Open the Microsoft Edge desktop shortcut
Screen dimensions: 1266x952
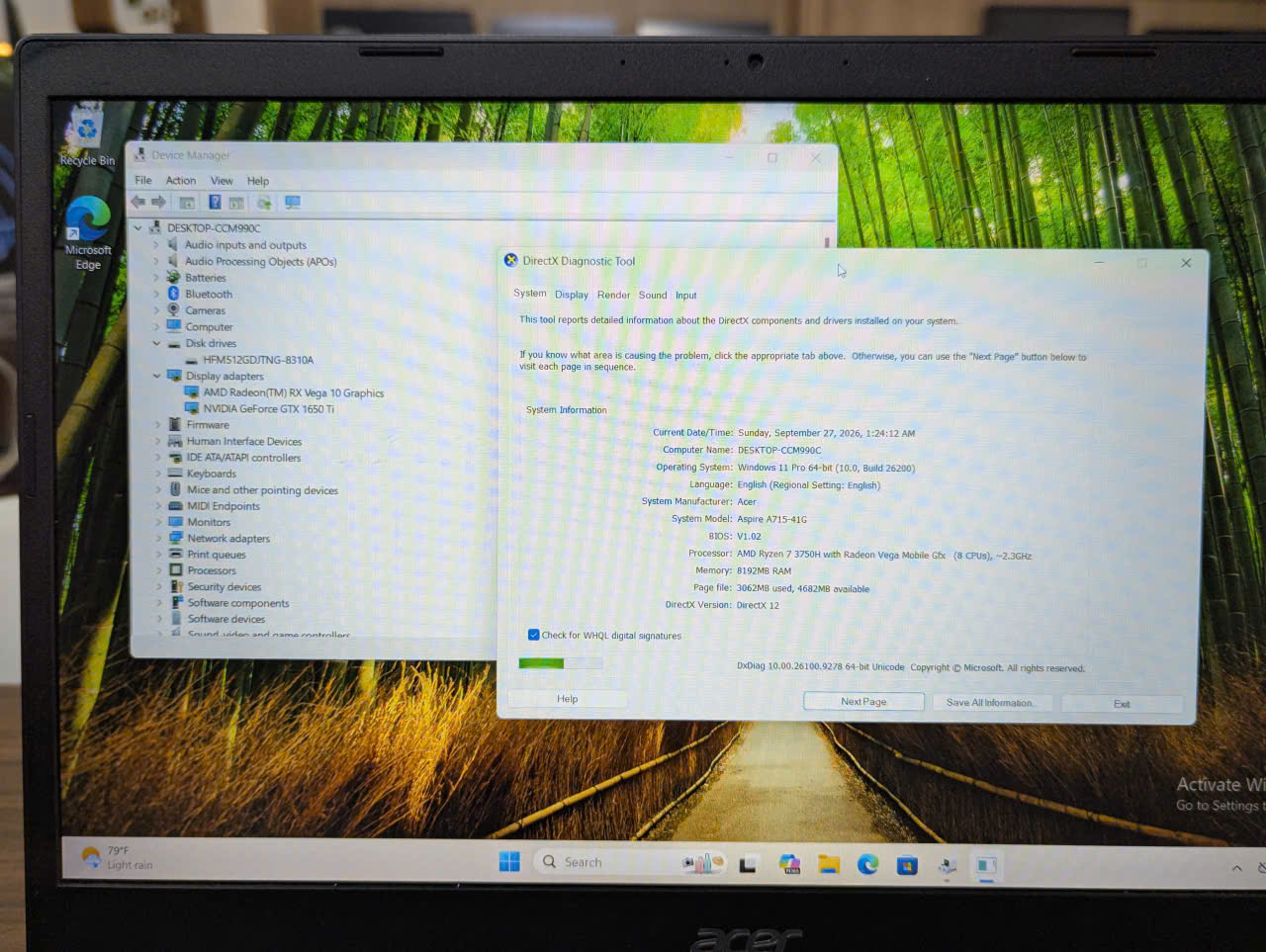[x=88, y=233]
